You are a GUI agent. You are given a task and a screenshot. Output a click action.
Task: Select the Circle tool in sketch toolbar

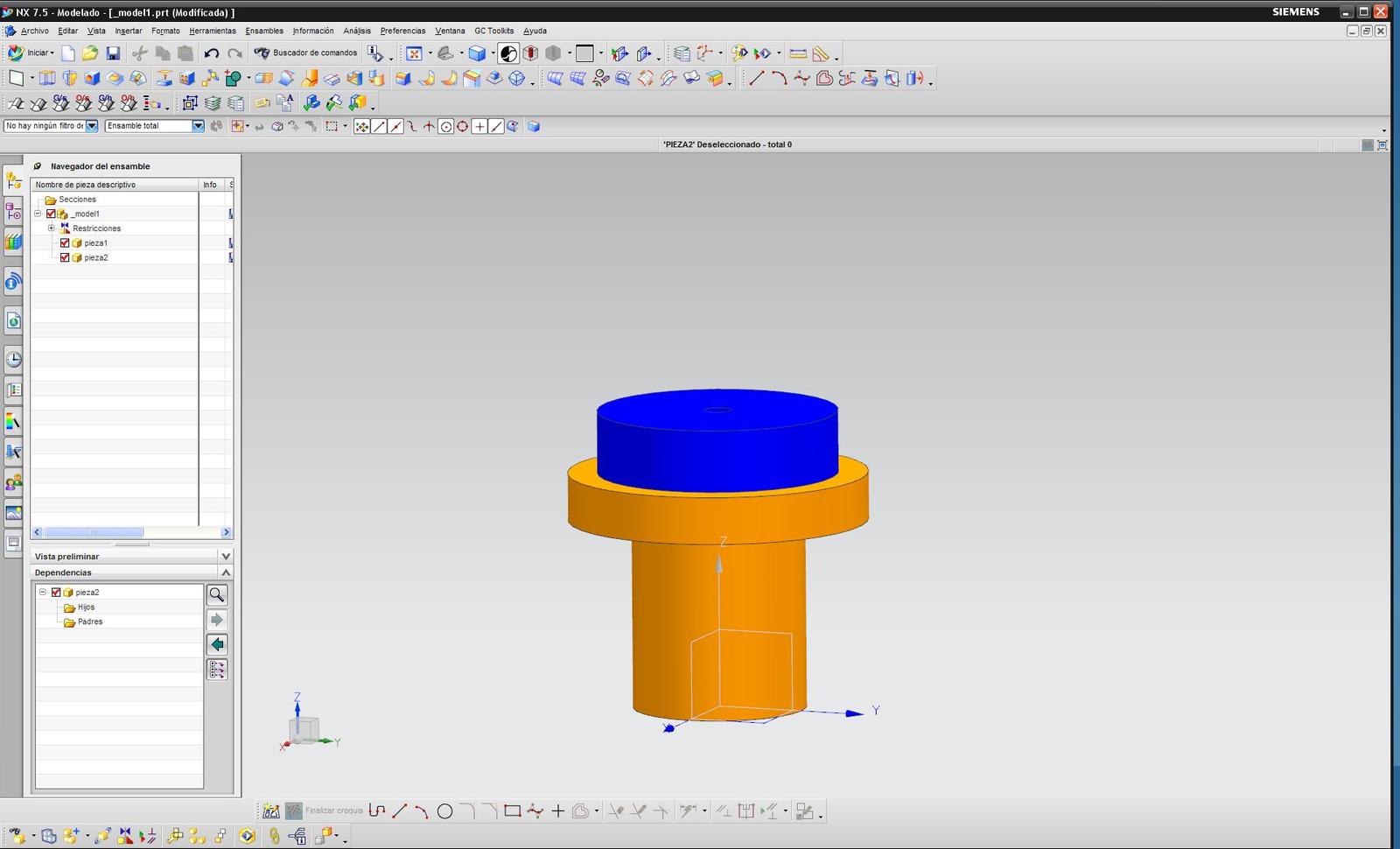(x=444, y=811)
